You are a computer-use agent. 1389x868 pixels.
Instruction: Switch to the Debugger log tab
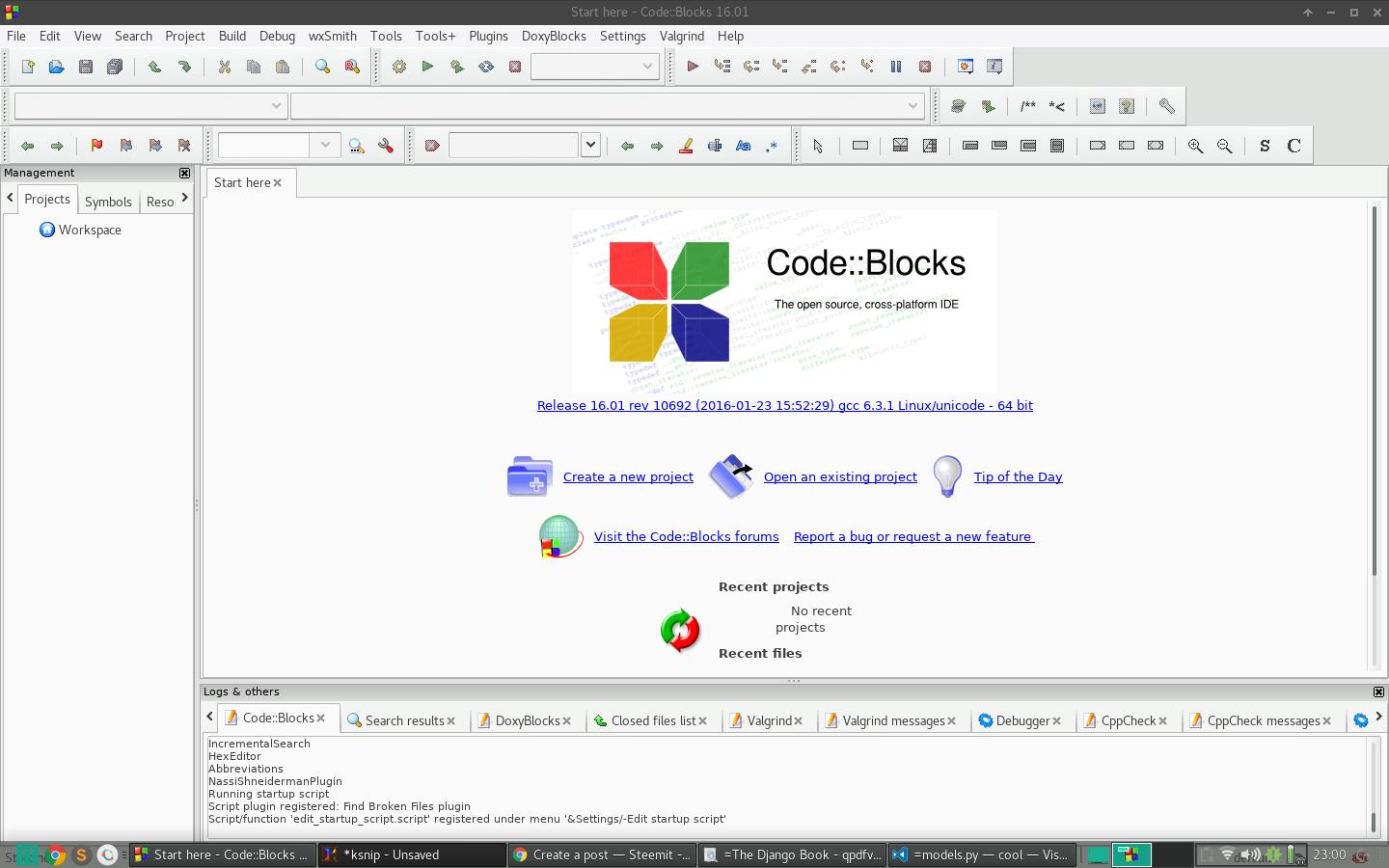point(1022,720)
